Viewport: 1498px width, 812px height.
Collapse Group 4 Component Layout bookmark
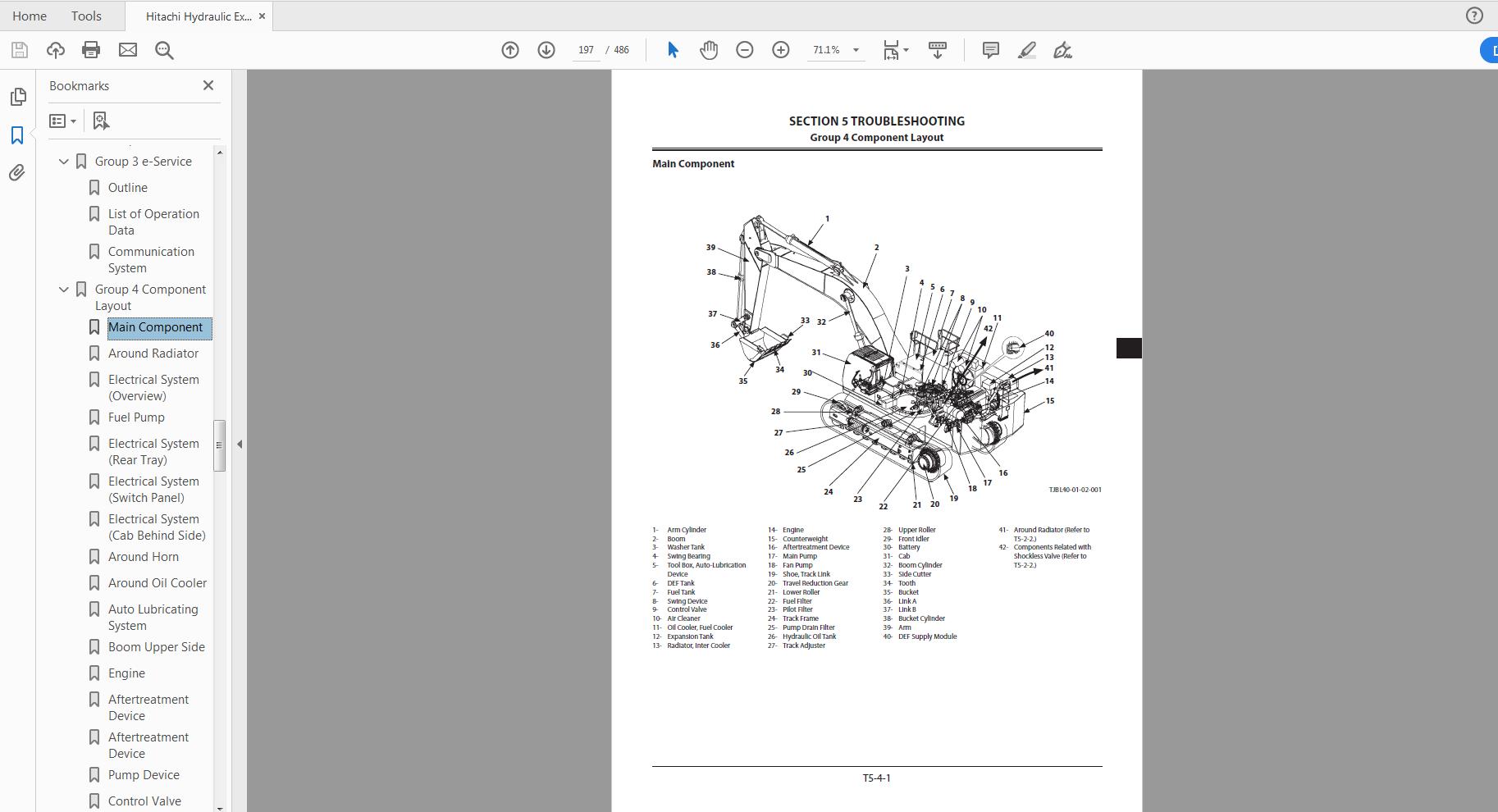pyautogui.click(x=64, y=290)
